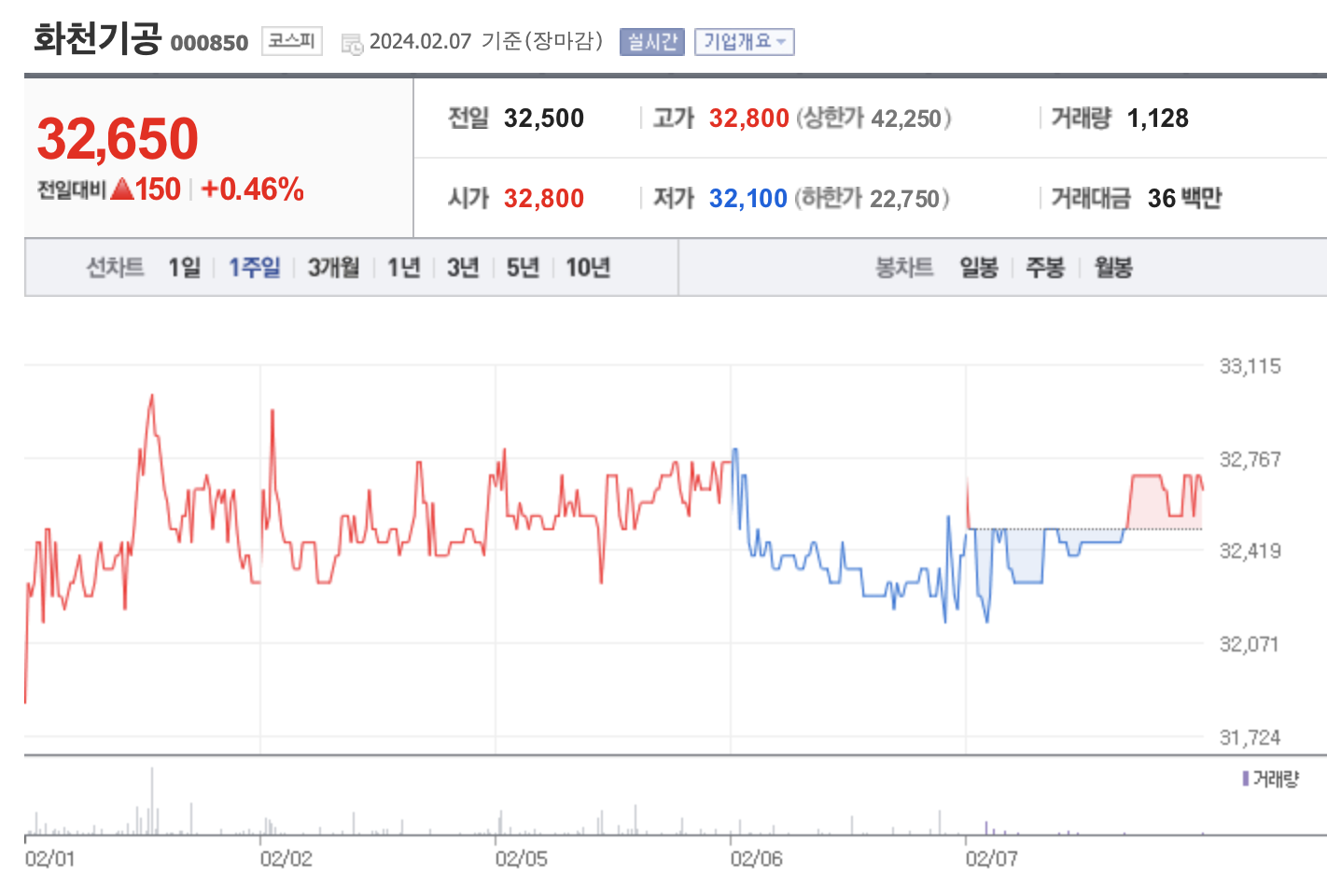
Task: Click the 전일 price 32,500
Action: 543,119
